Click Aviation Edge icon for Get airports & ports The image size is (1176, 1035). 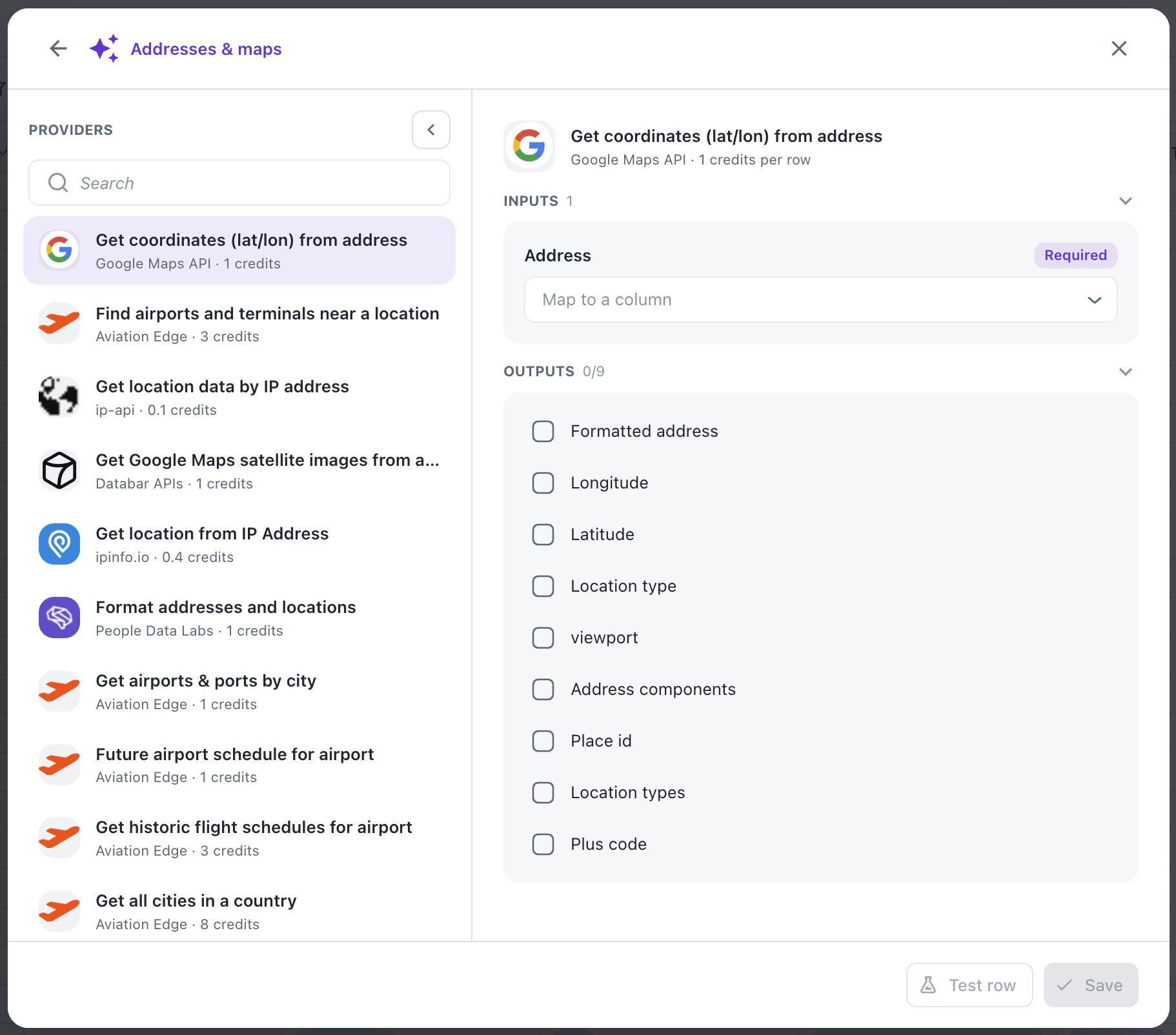point(59,691)
